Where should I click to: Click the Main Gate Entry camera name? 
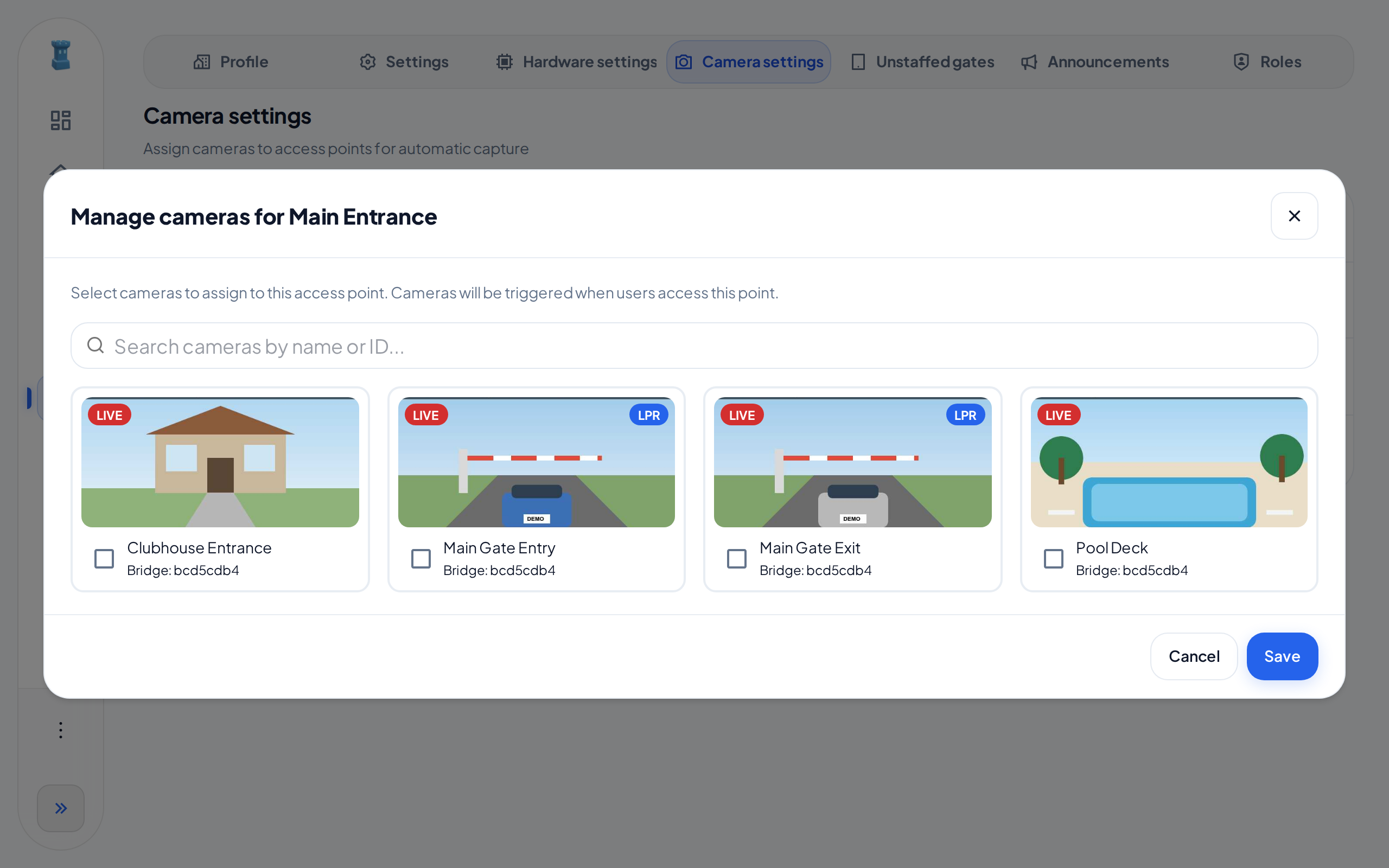pyautogui.click(x=499, y=548)
